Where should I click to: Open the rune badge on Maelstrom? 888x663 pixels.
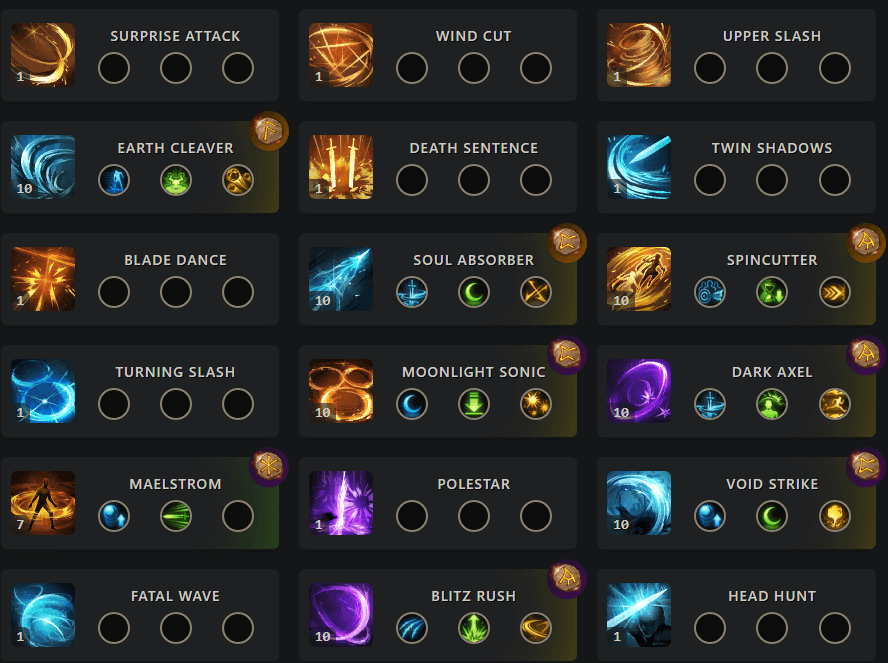(269, 466)
